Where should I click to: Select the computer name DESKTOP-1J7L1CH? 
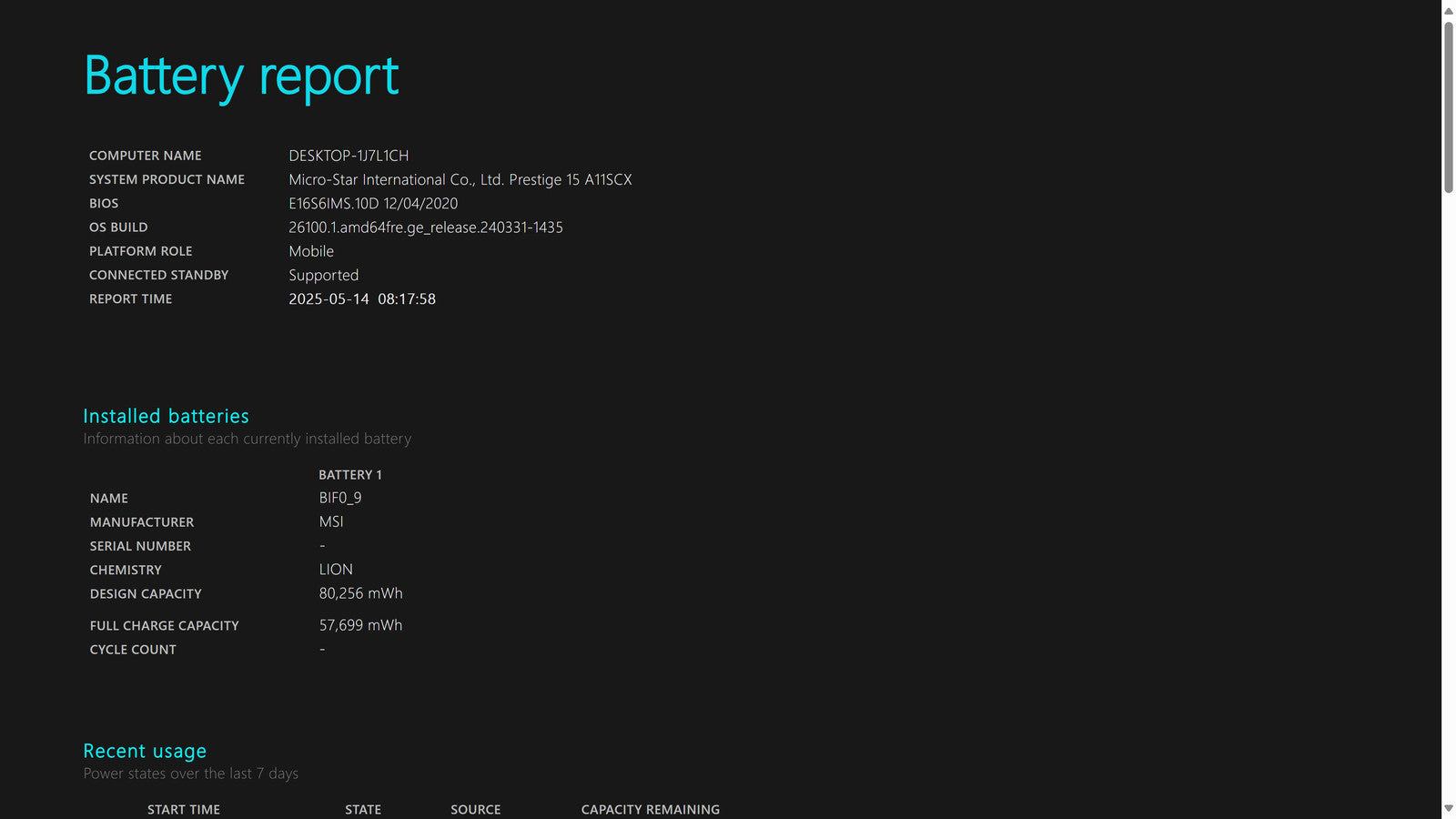(x=349, y=156)
